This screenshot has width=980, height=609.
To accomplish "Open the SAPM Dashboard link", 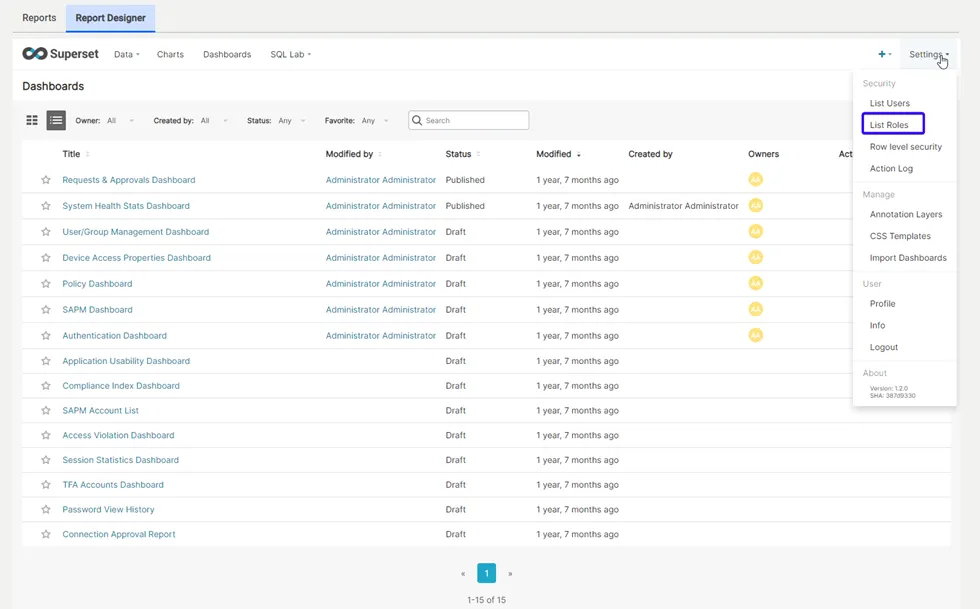I will coord(97,310).
